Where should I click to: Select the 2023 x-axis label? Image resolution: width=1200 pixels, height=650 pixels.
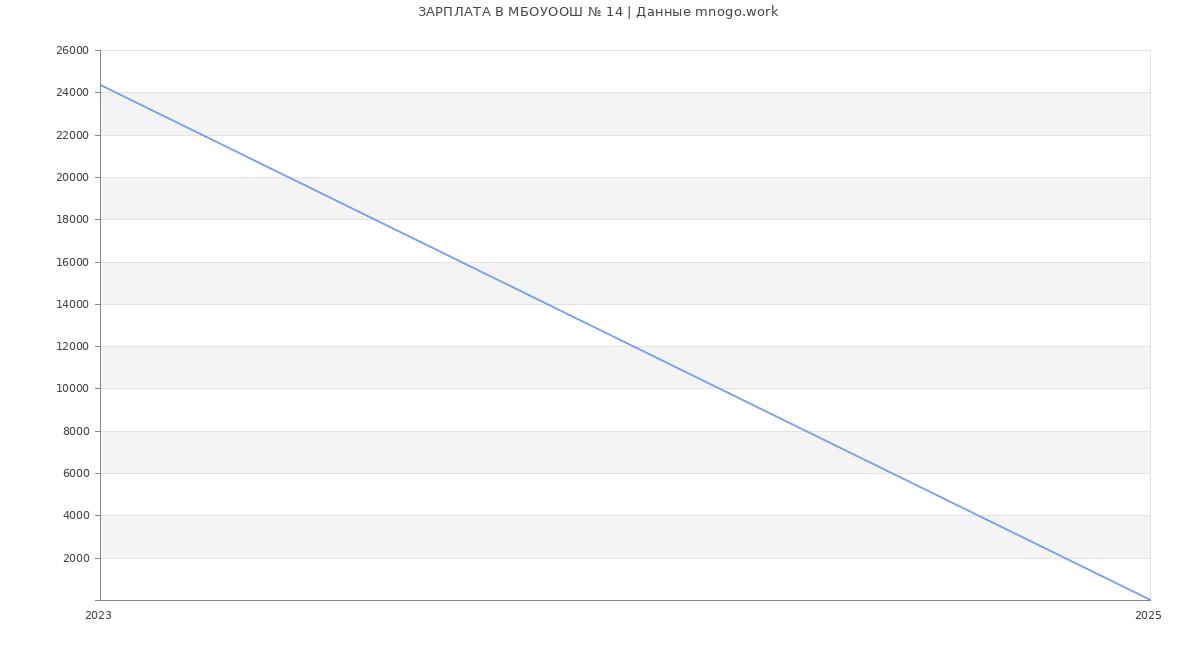[x=98, y=616]
